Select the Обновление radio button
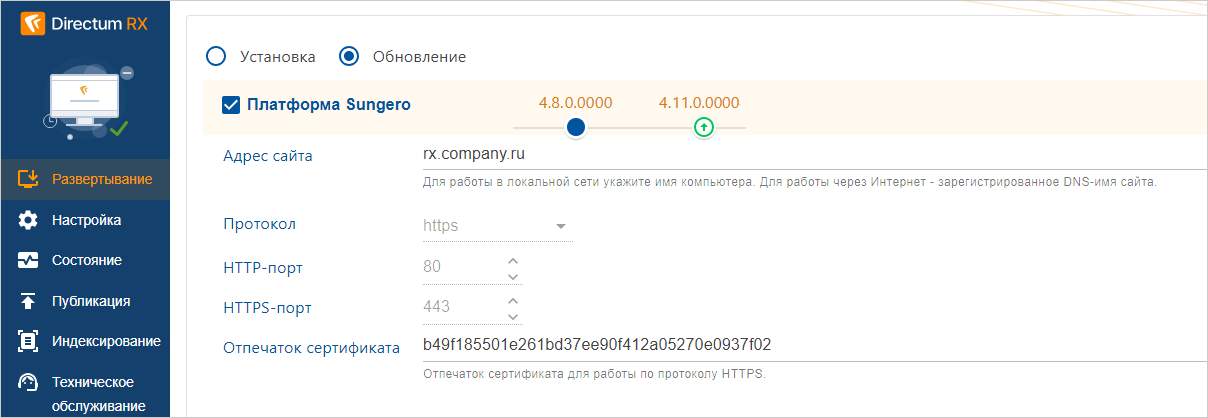Screen dimensions: 1208x418 349,56
